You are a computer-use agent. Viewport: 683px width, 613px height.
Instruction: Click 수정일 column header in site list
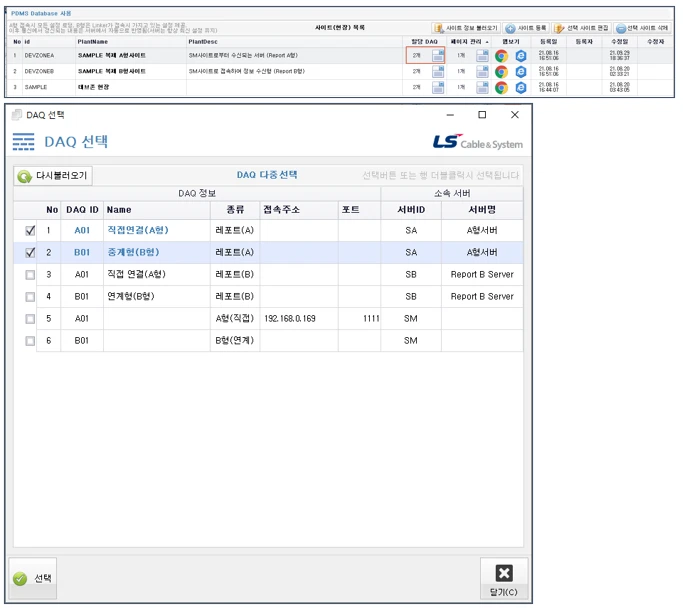tap(619, 42)
